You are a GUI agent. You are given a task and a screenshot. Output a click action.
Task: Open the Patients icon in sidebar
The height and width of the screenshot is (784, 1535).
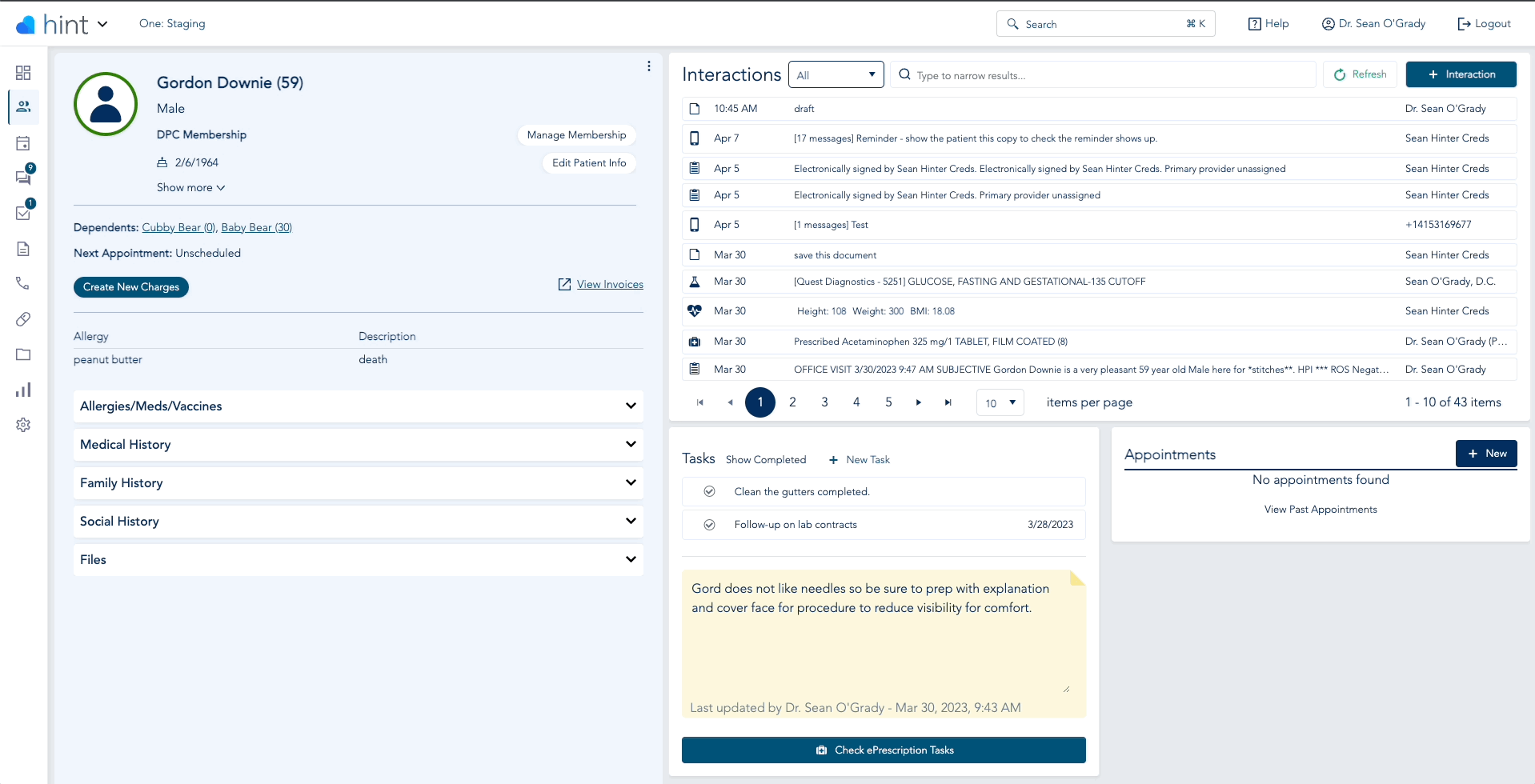pyautogui.click(x=23, y=106)
